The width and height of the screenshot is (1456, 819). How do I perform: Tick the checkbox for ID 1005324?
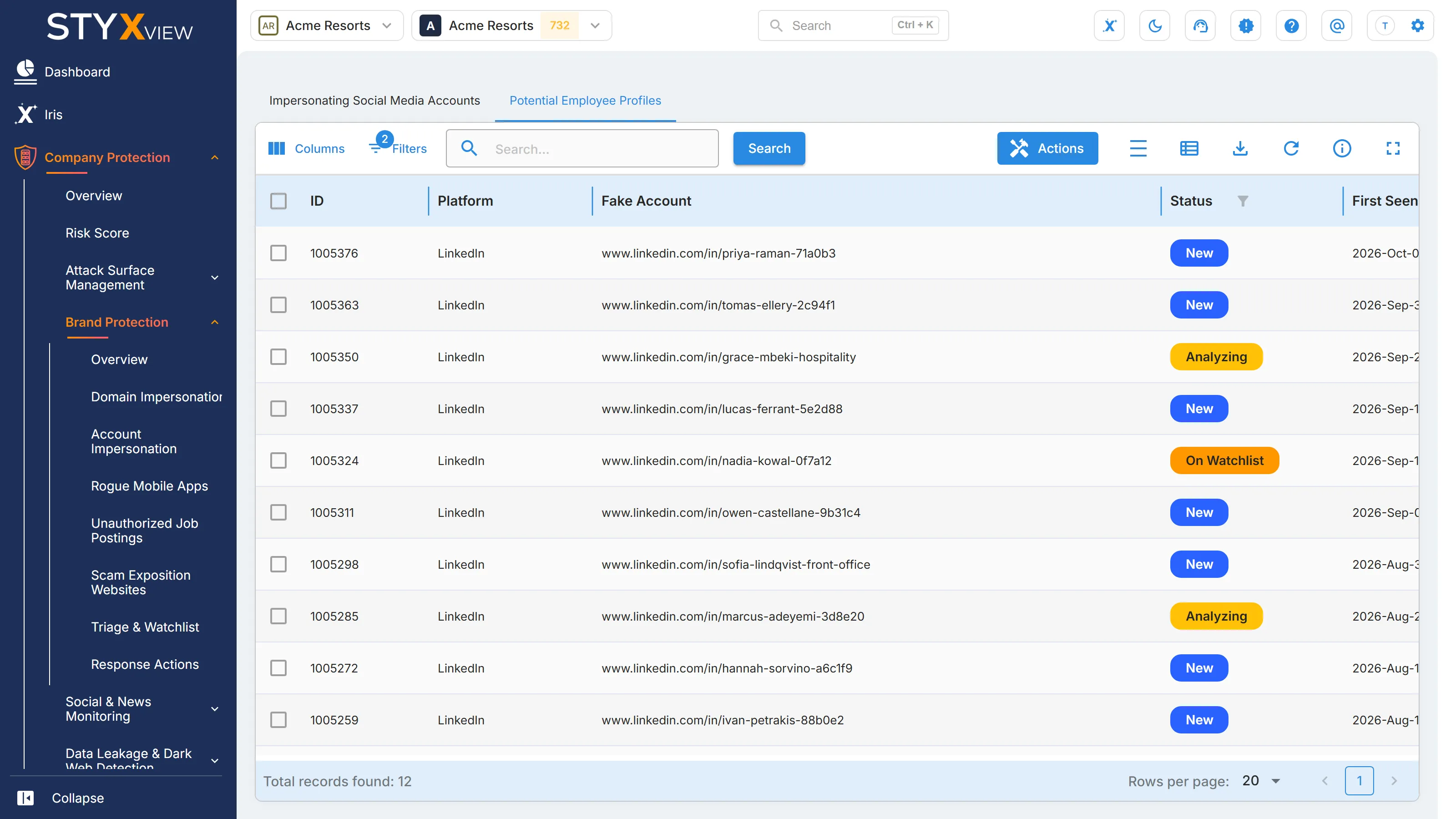[x=278, y=460]
